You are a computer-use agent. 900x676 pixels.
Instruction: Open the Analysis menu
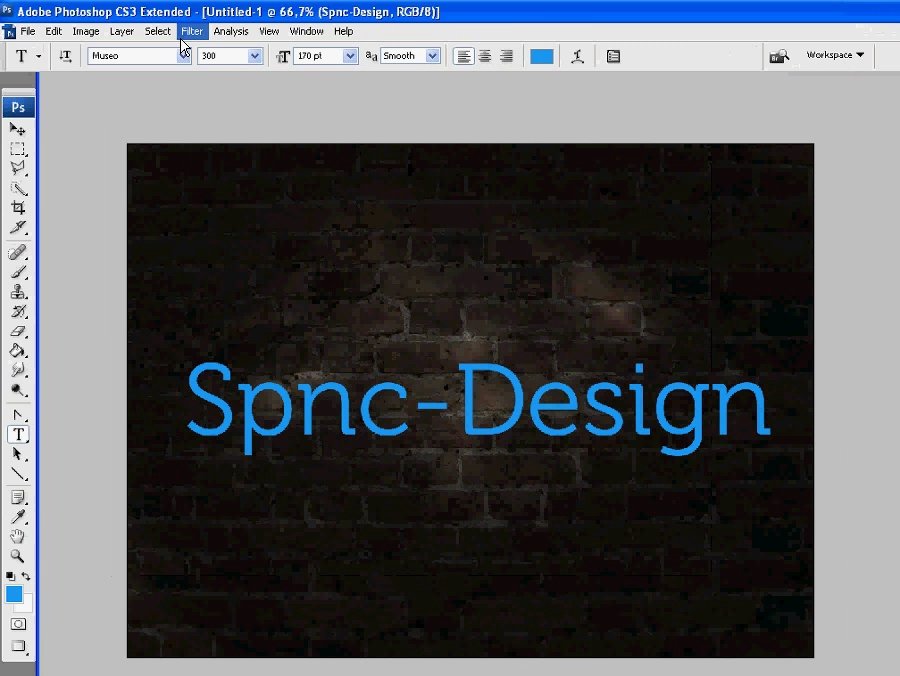tap(231, 32)
